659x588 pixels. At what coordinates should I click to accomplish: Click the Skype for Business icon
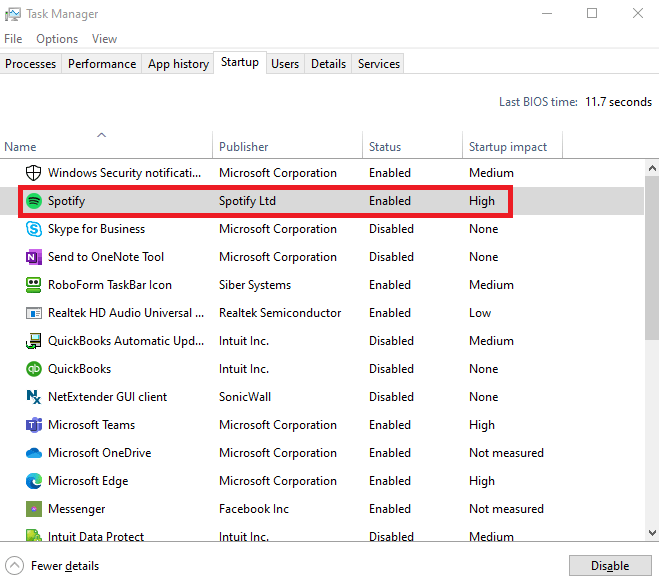pyautogui.click(x=34, y=229)
